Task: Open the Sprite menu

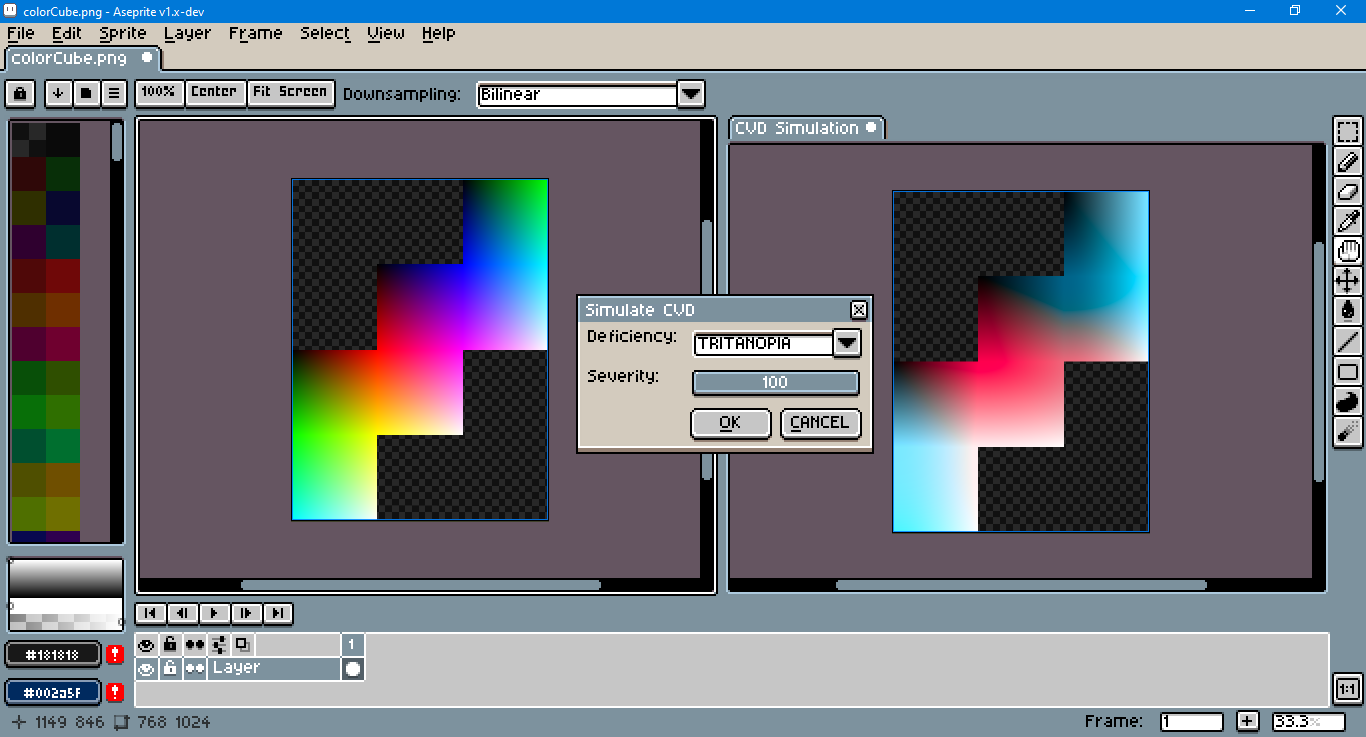Action: pyautogui.click(x=123, y=33)
